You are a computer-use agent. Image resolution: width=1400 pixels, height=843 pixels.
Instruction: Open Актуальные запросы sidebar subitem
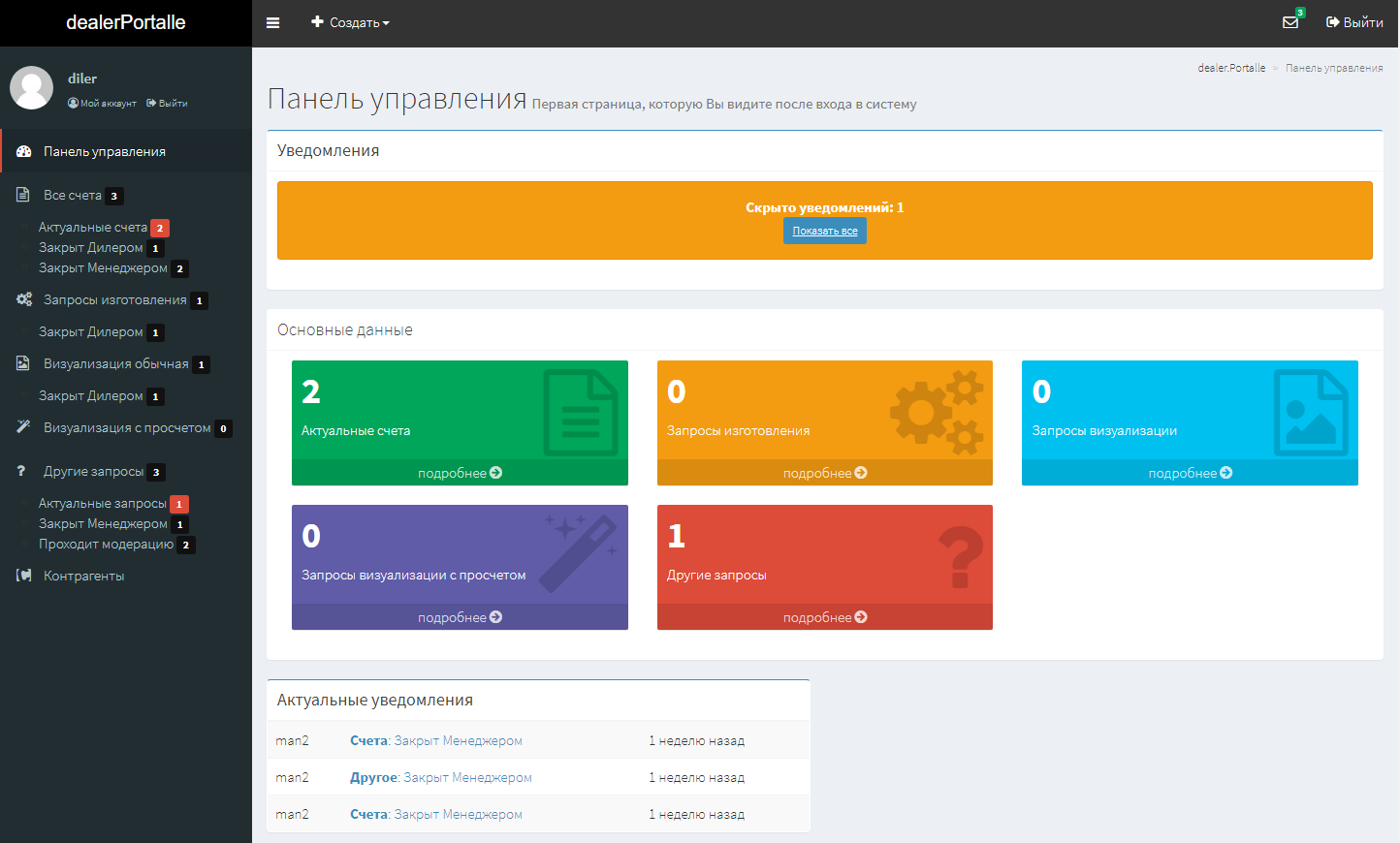click(x=103, y=503)
